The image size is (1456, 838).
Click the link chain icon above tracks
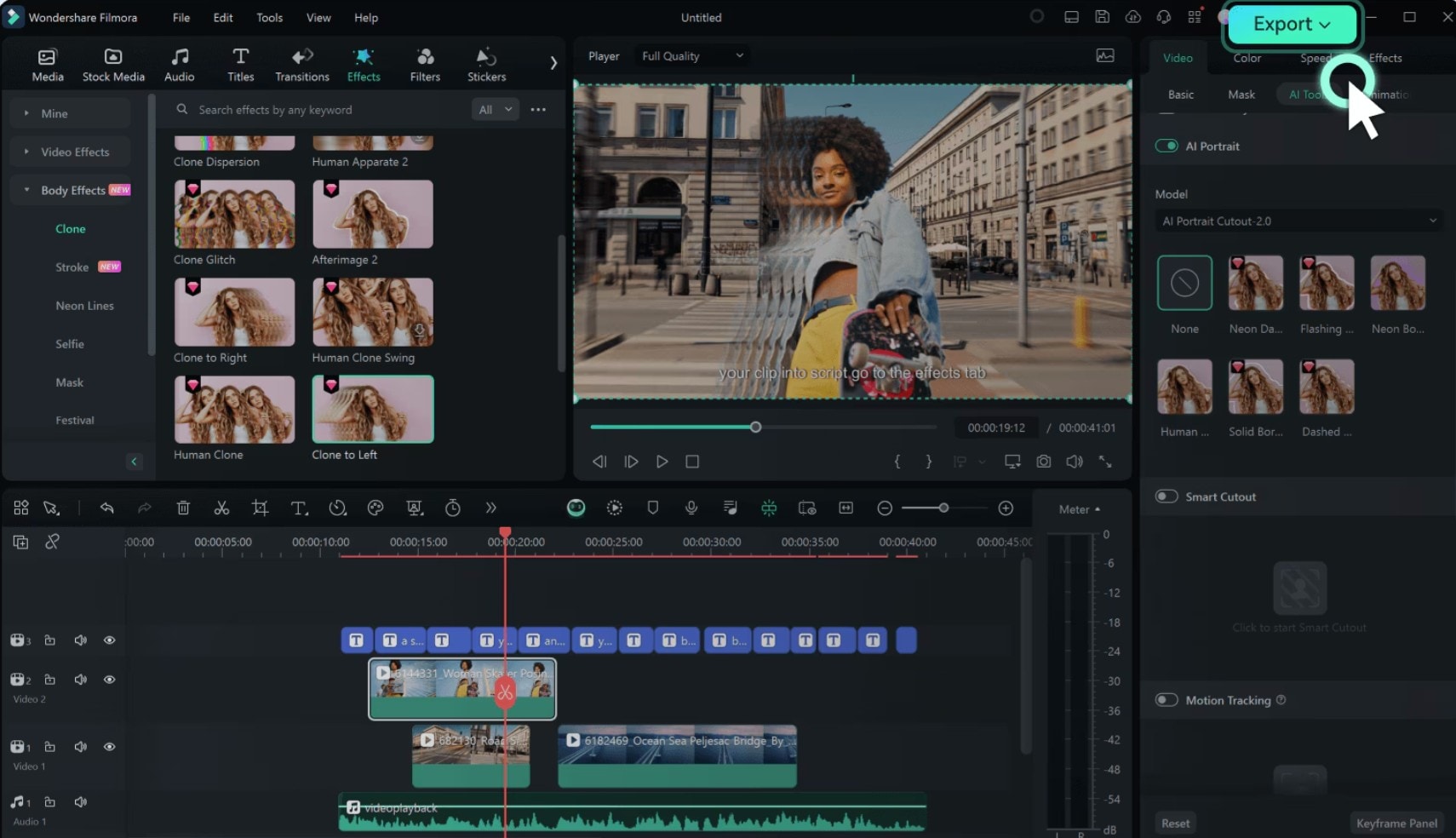click(52, 542)
